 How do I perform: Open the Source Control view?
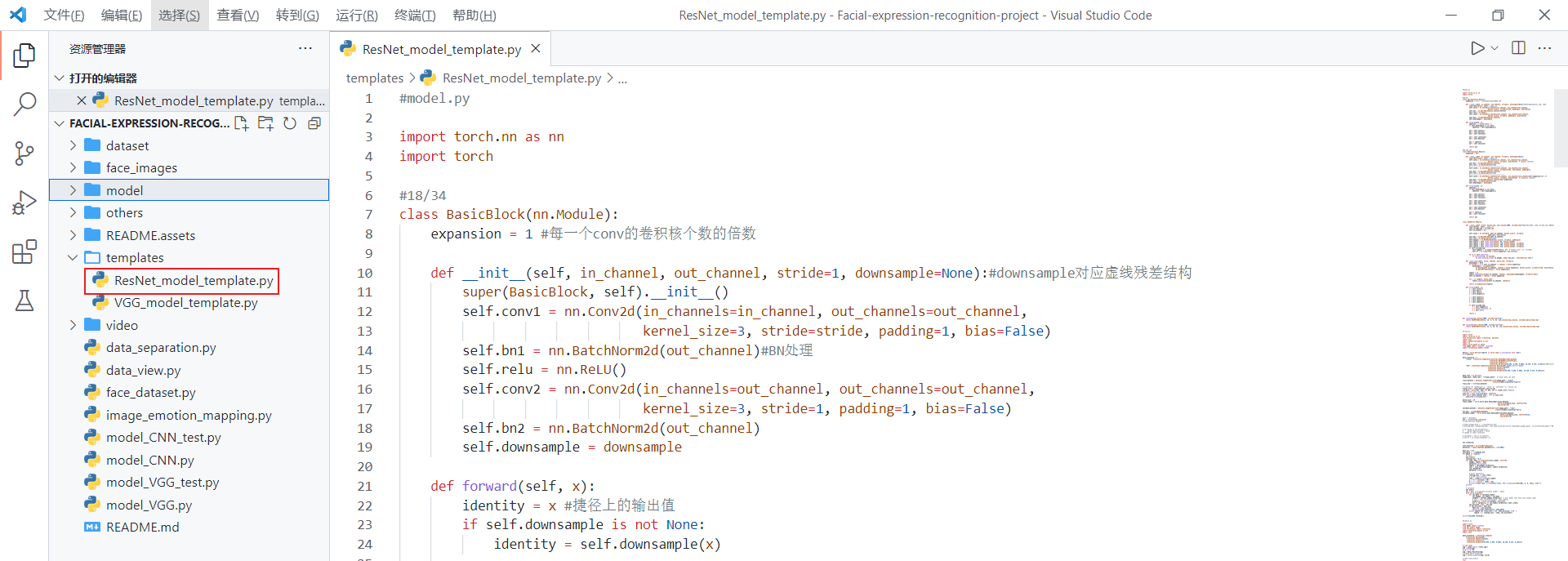click(x=24, y=154)
